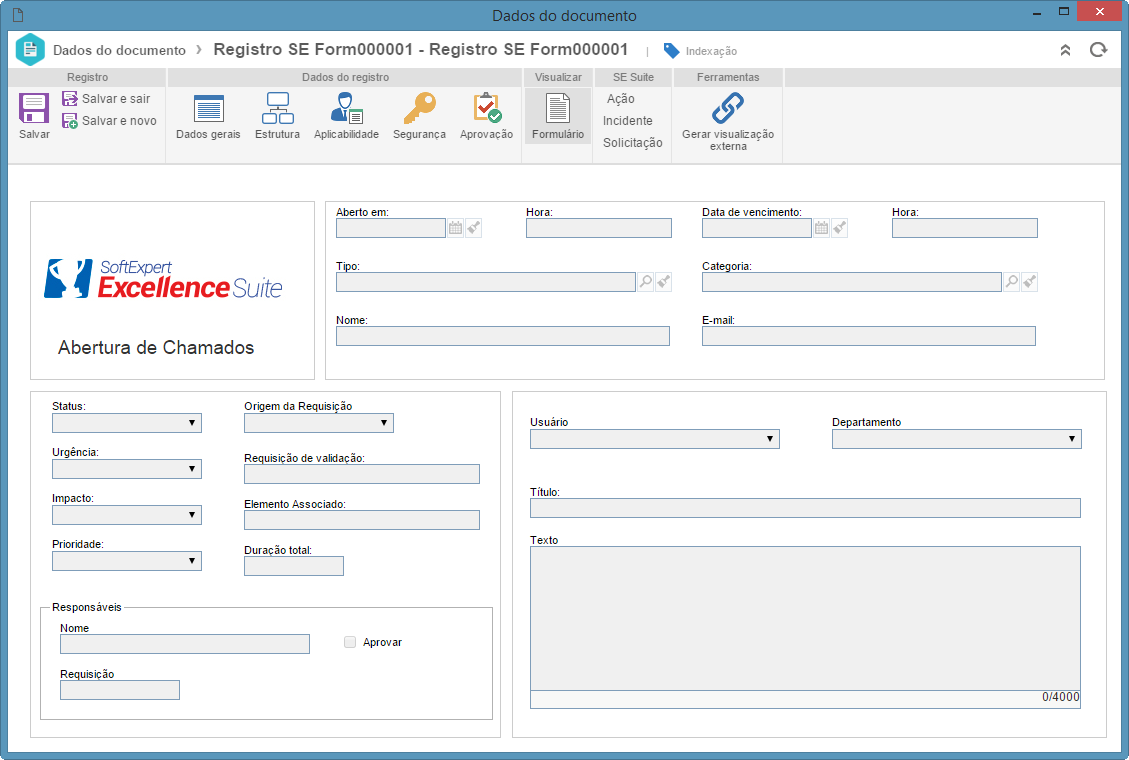Viewport: 1129px width, 760px height.
Task: Open the Origem da Requisição dropdown
Action: (319, 423)
